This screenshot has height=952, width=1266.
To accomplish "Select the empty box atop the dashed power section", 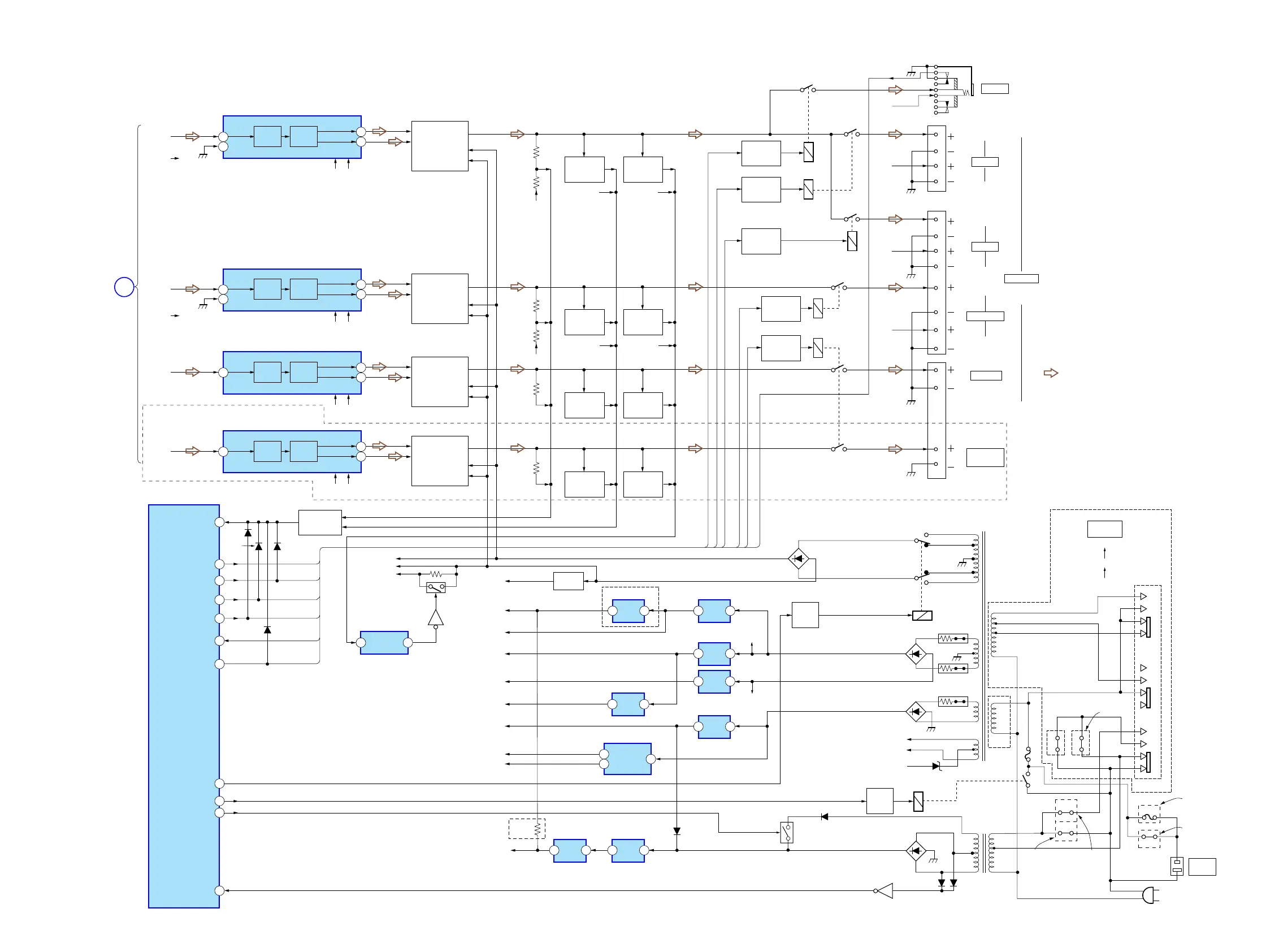I will 1104,529.
